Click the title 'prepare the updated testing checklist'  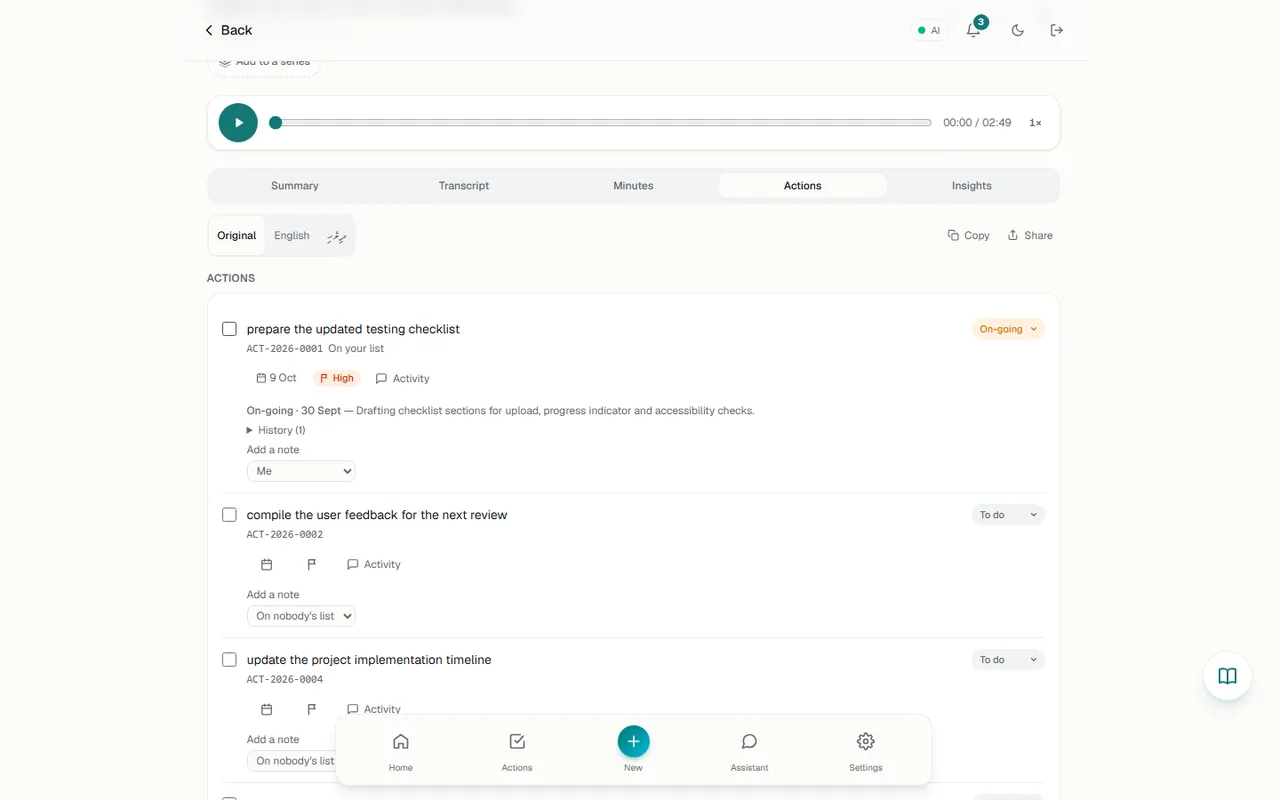[353, 329]
